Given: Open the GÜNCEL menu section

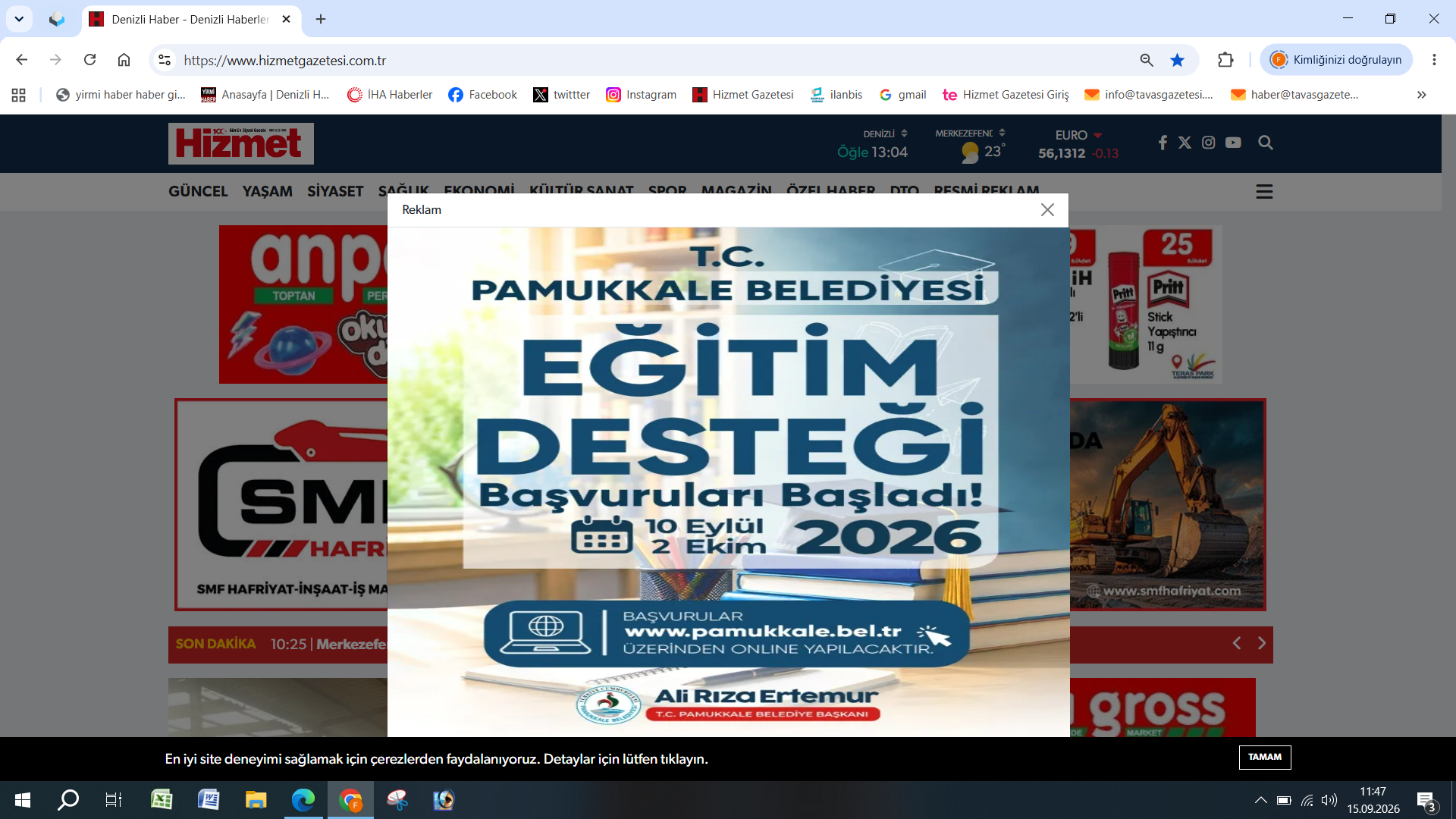Looking at the screenshot, I should coord(198,191).
